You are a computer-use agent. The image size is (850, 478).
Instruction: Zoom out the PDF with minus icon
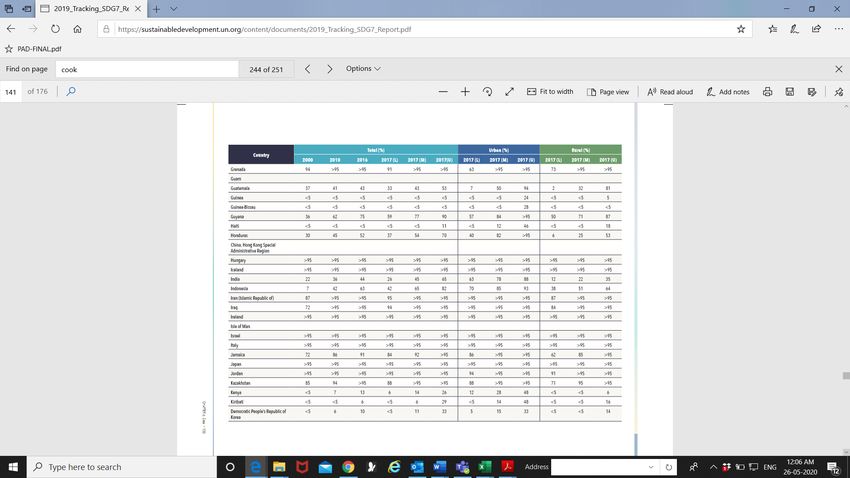443,92
